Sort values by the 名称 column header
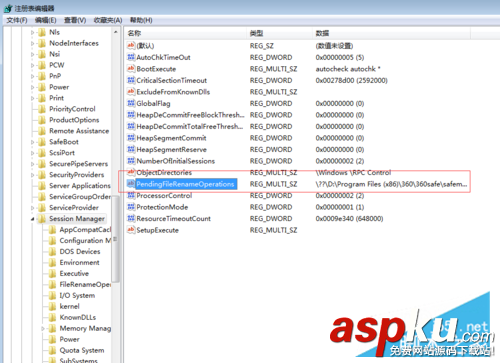500x363 pixels. coord(186,33)
